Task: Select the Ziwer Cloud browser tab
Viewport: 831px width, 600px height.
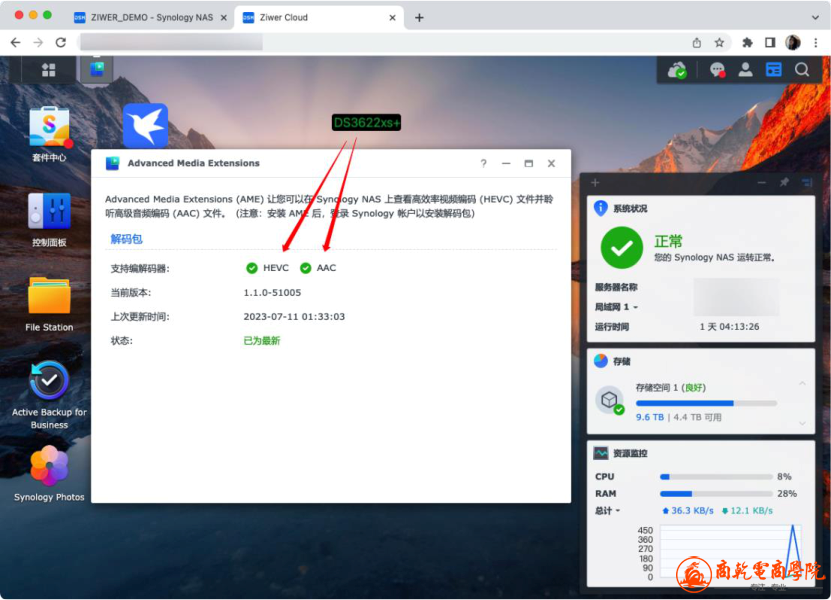Action: point(319,17)
